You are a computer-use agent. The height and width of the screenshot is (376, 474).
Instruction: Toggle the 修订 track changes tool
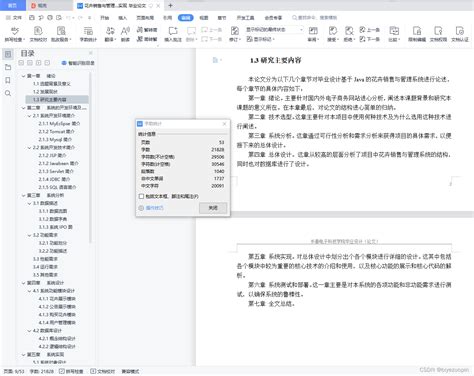(x=235, y=34)
